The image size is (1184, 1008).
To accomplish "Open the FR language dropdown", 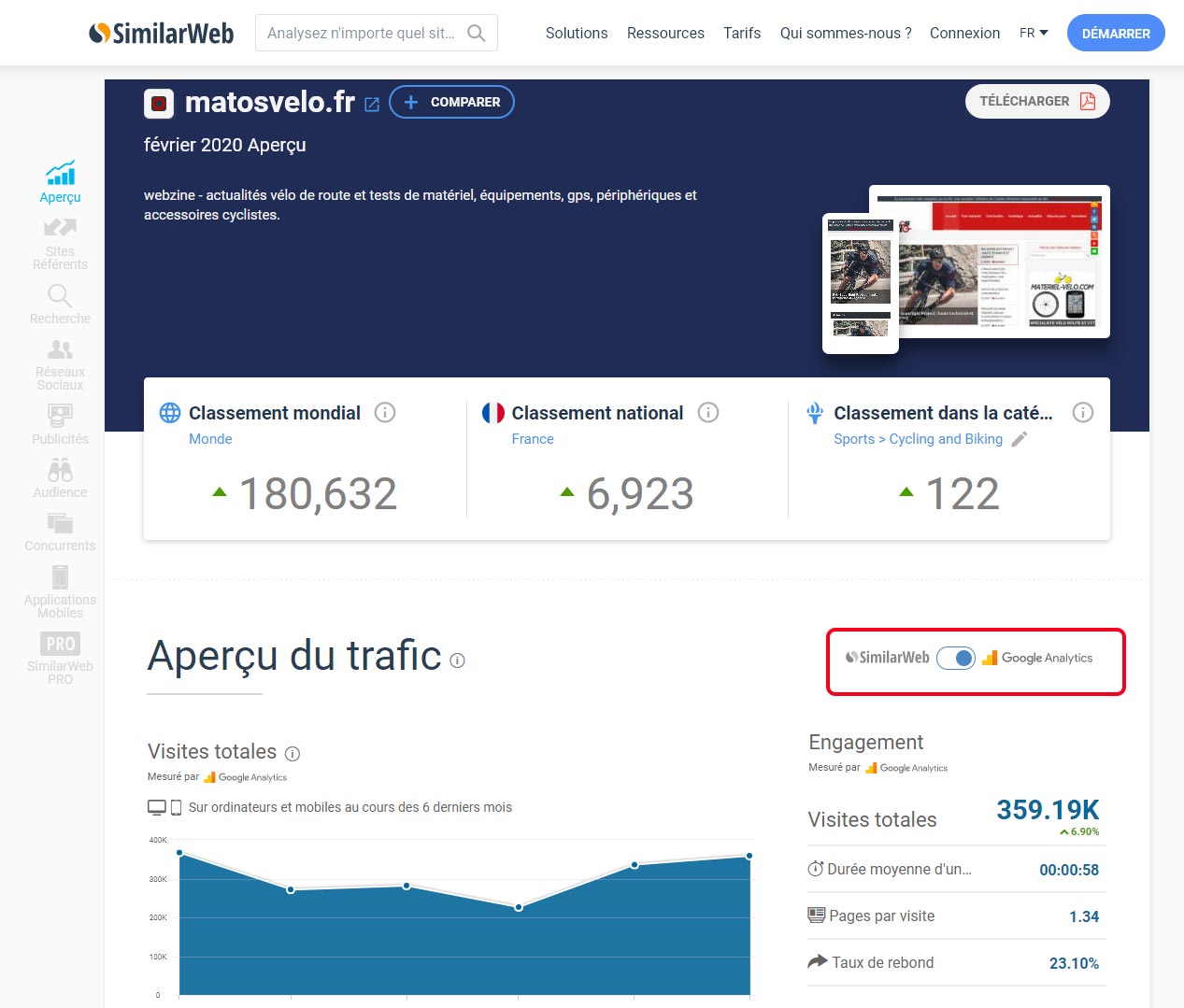I will [1034, 33].
